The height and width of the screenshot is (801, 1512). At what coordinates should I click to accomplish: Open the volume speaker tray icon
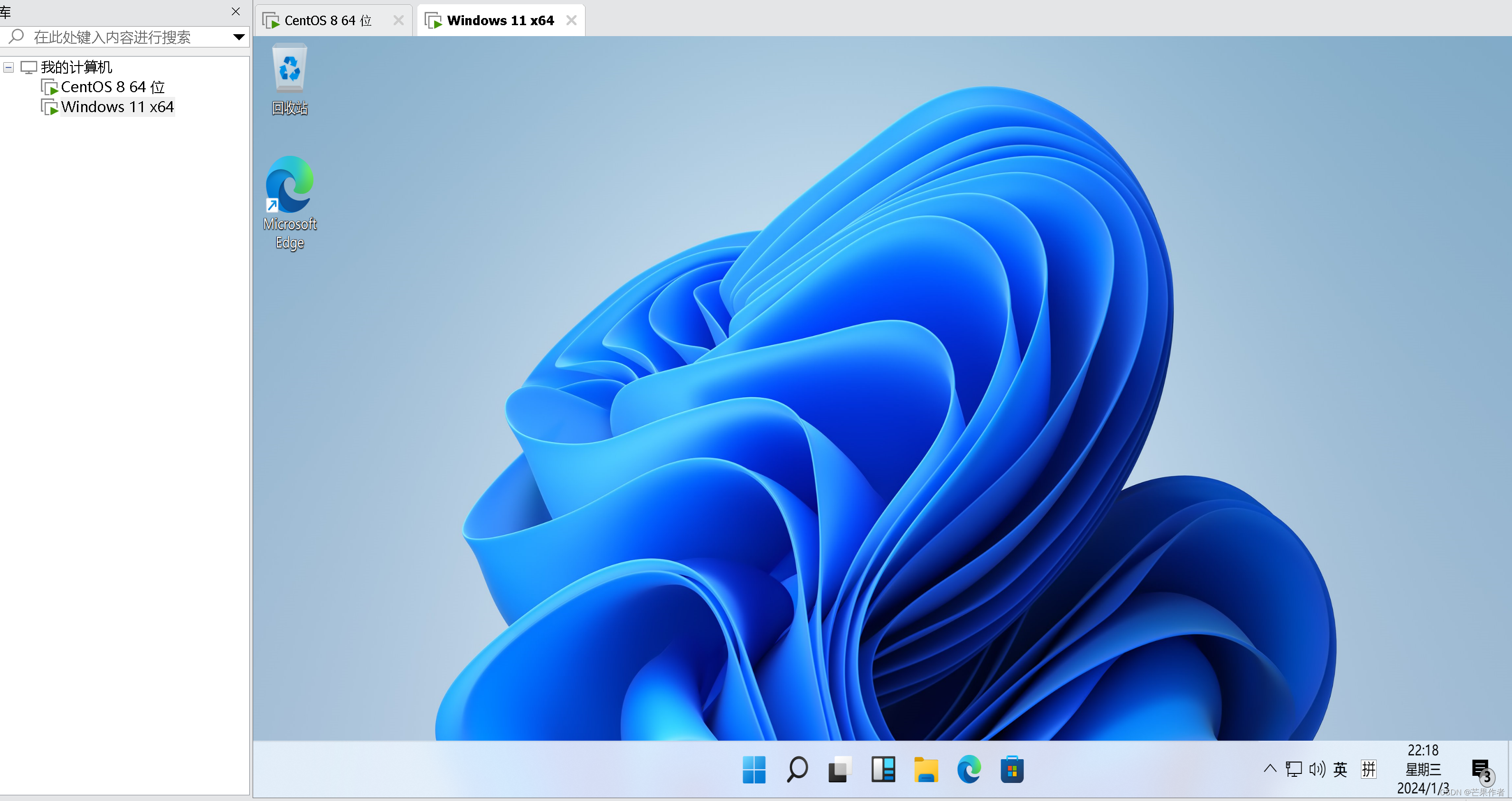click(x=1316, y=769)
